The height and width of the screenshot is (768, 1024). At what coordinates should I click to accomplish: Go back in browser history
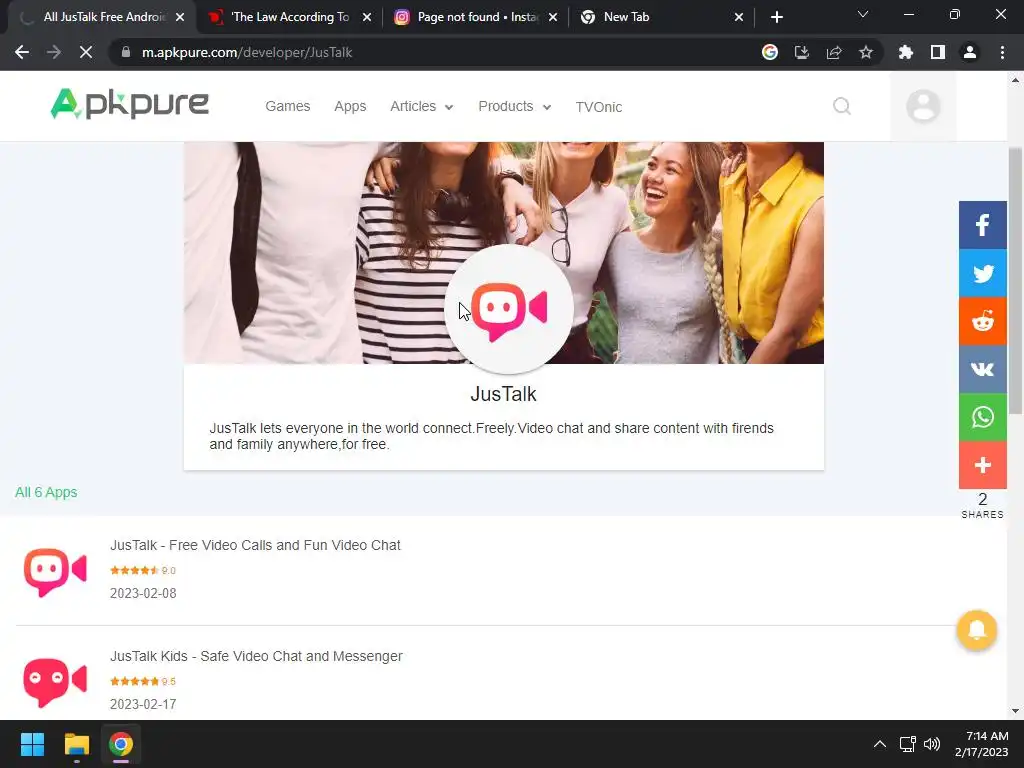click(x=22, y=52)
